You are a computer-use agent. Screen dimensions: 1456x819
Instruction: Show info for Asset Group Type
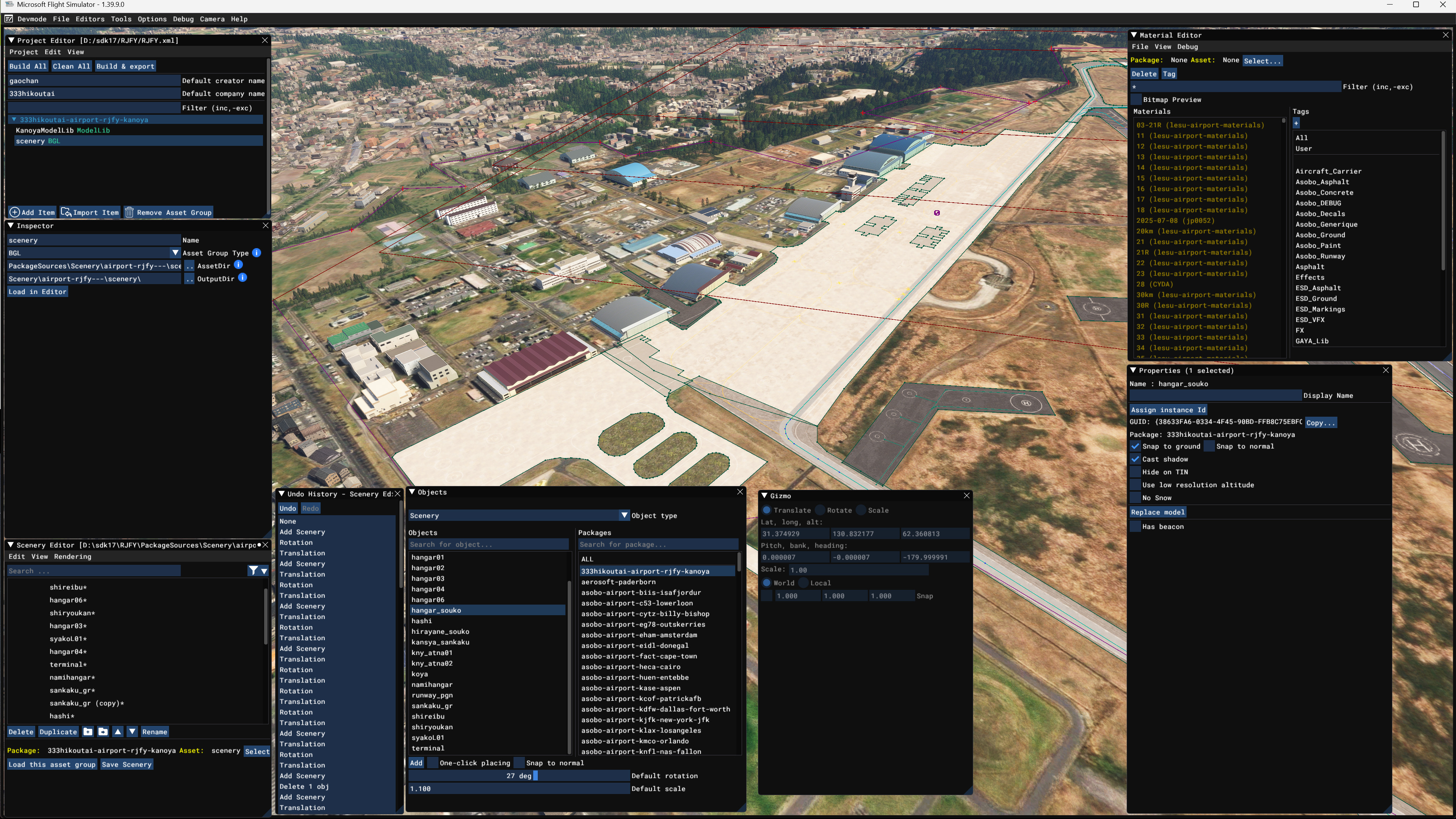(257, 252)
